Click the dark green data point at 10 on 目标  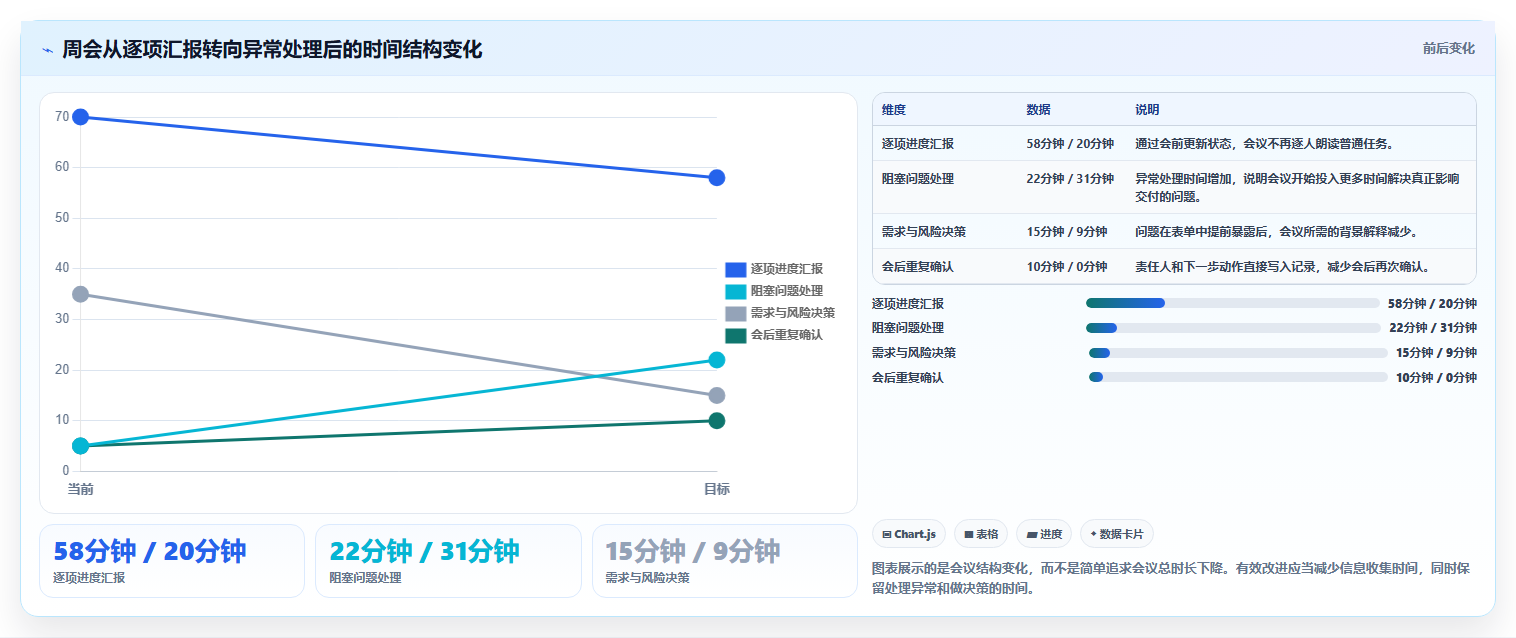(717, 420)
